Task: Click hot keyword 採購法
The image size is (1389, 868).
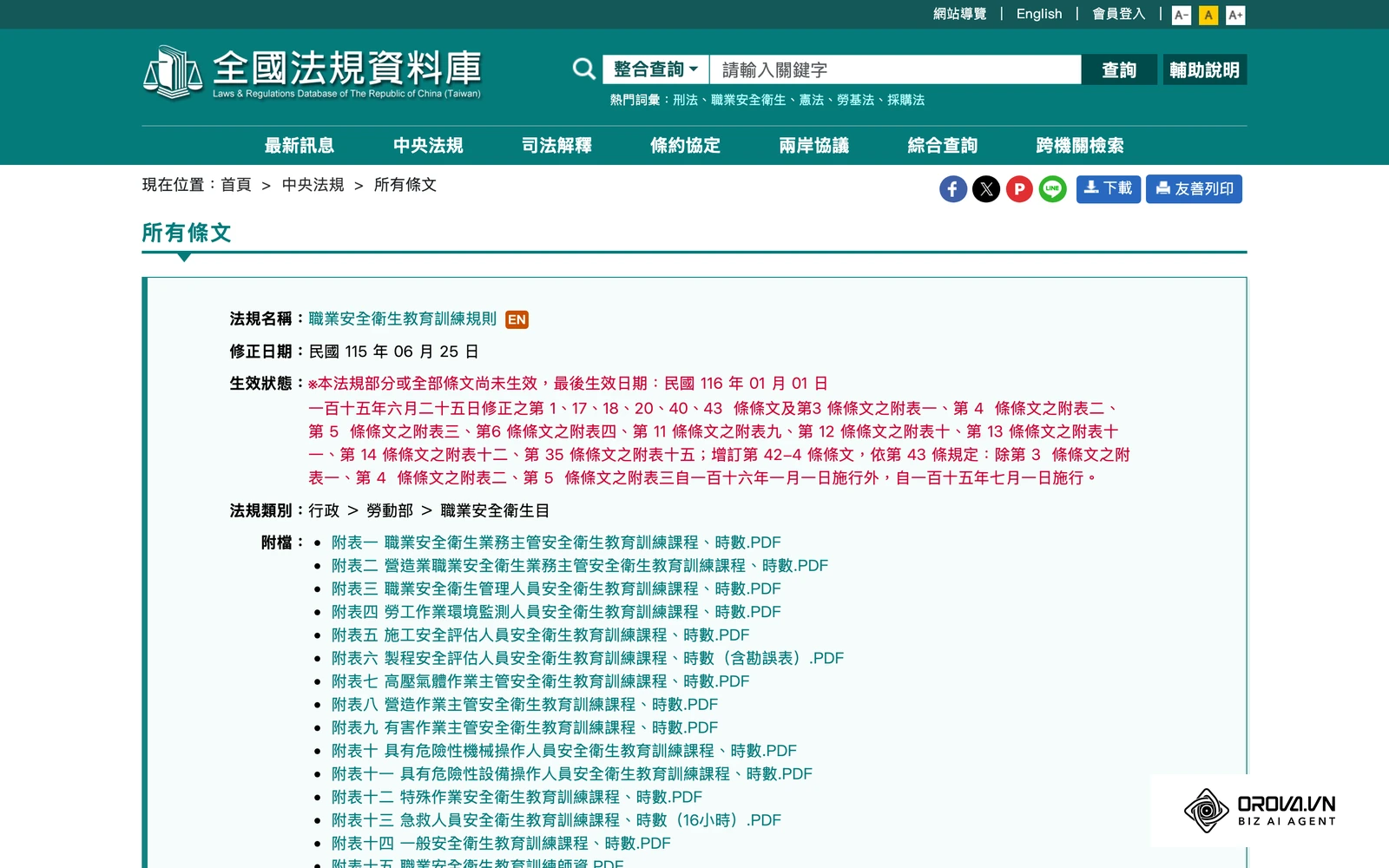Action: 905,100
